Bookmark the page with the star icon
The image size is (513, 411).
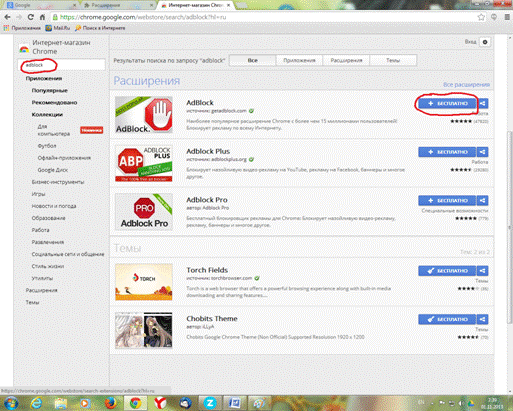point(481,17)
